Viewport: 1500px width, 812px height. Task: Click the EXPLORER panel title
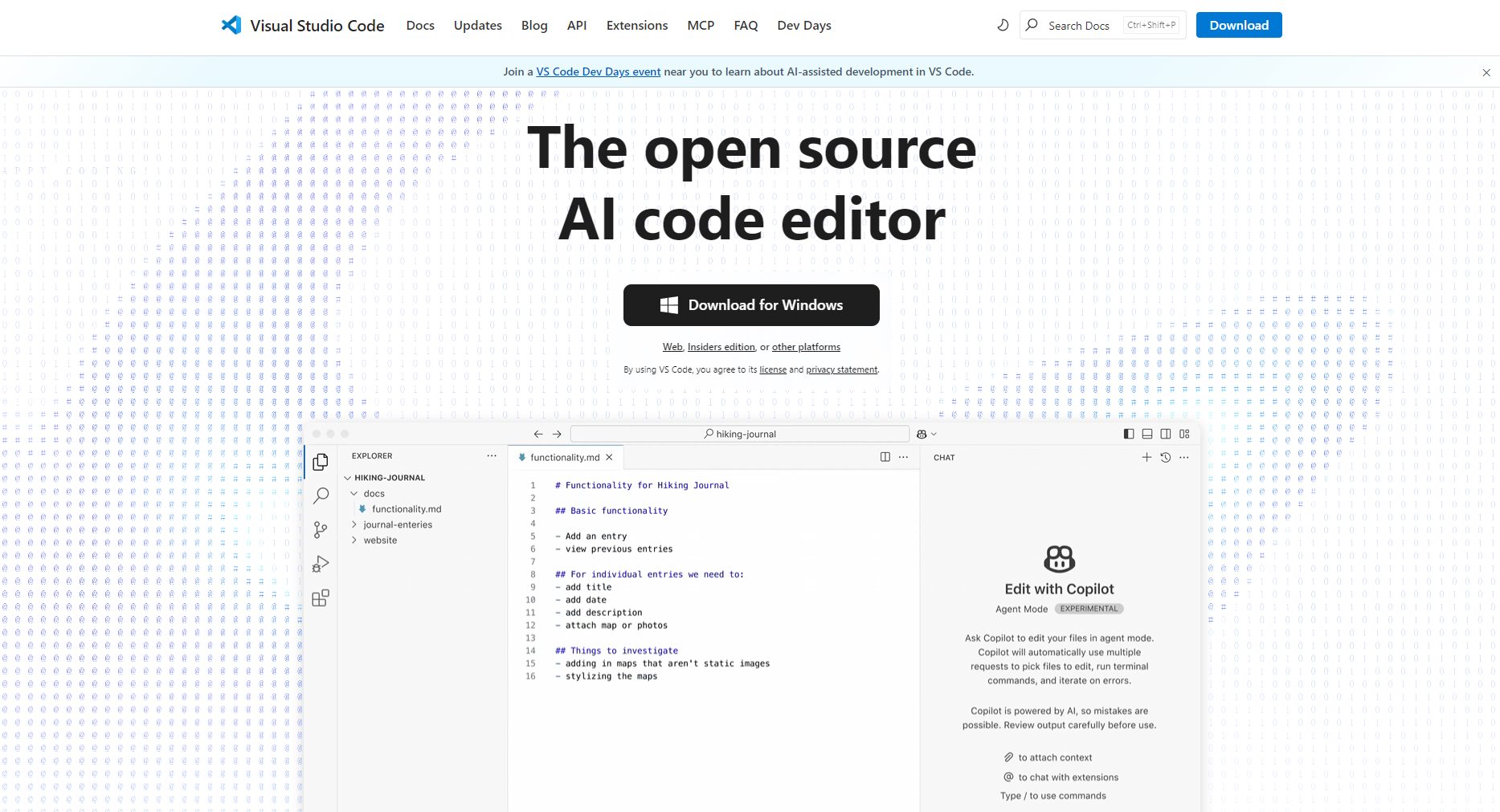(x=372, y=455)
